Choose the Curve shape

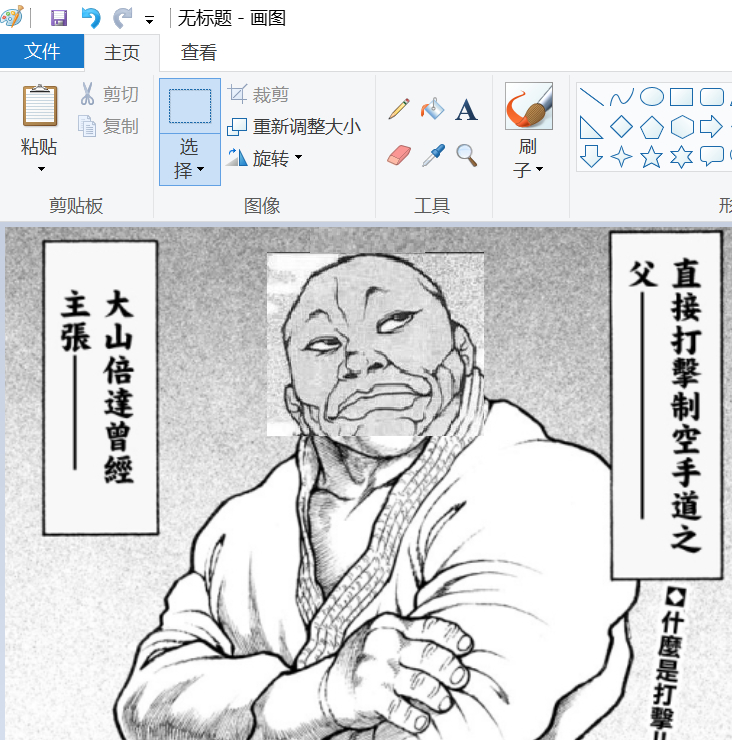(x=622, y=97)
